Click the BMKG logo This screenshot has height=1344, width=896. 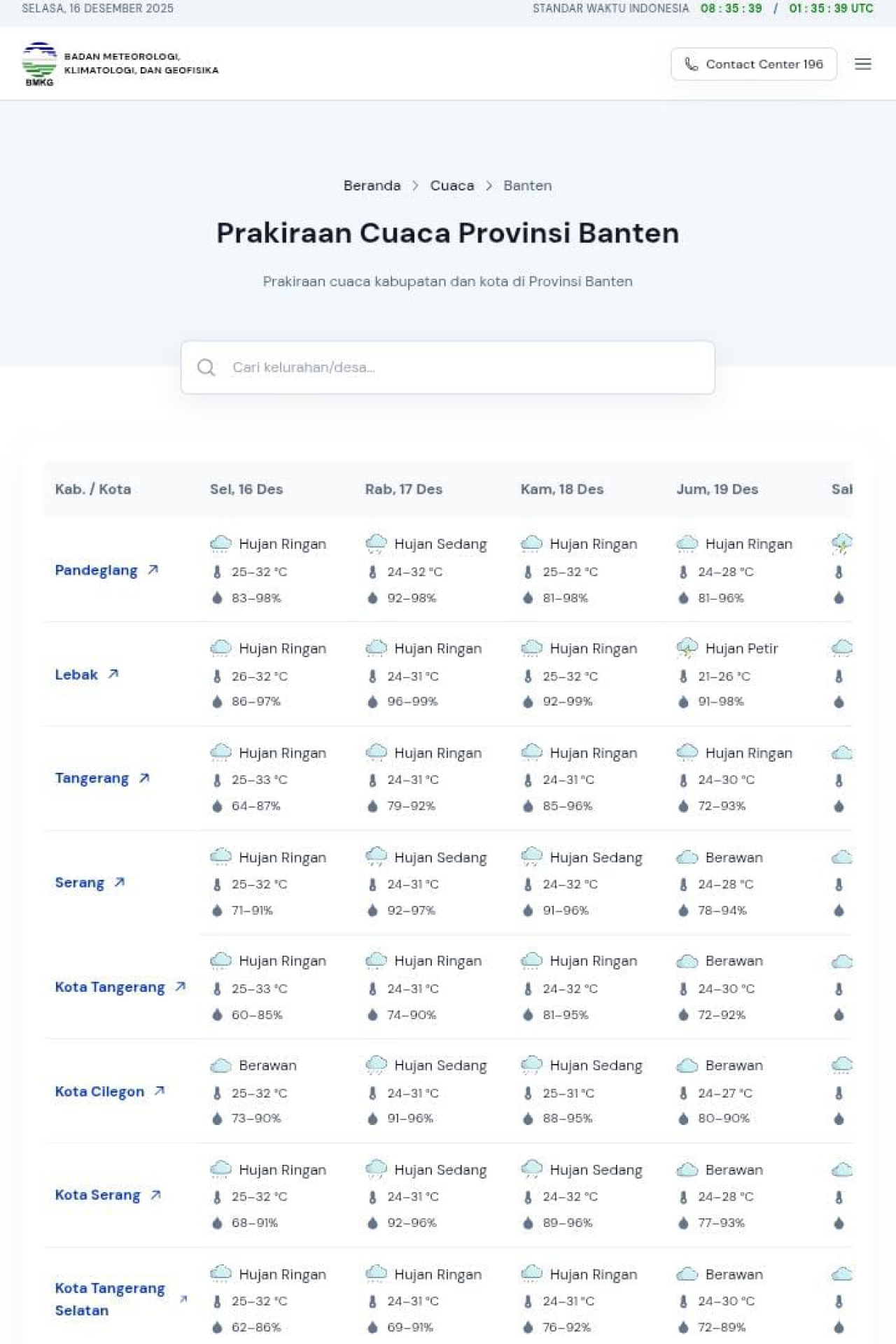click(39, 64)
